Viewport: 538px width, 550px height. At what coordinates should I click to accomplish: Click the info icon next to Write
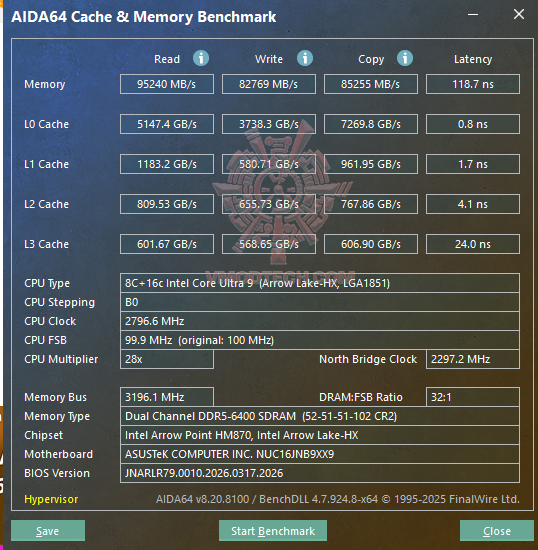click(x=305, y=58)
